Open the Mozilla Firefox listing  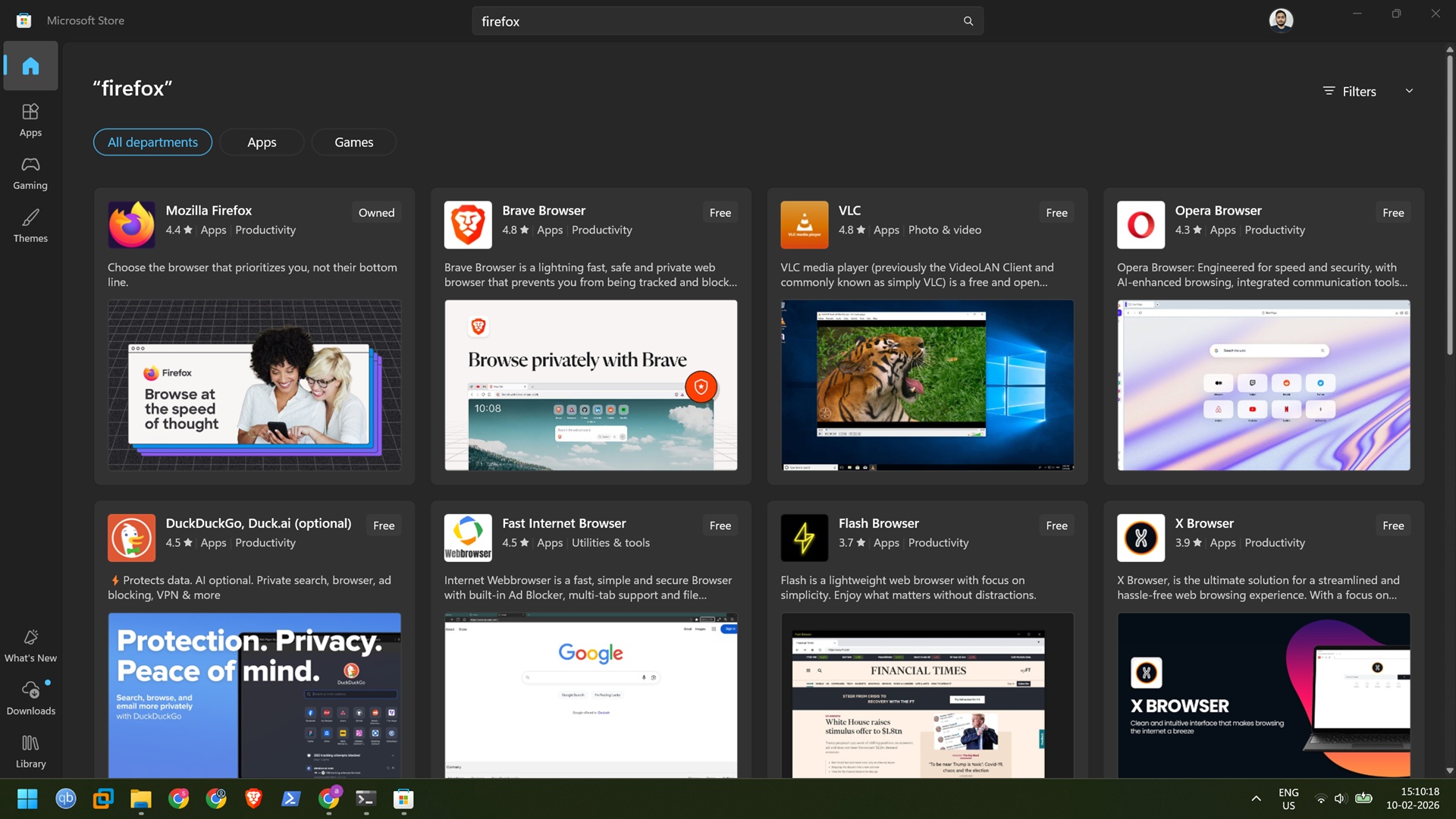point(209,210)
